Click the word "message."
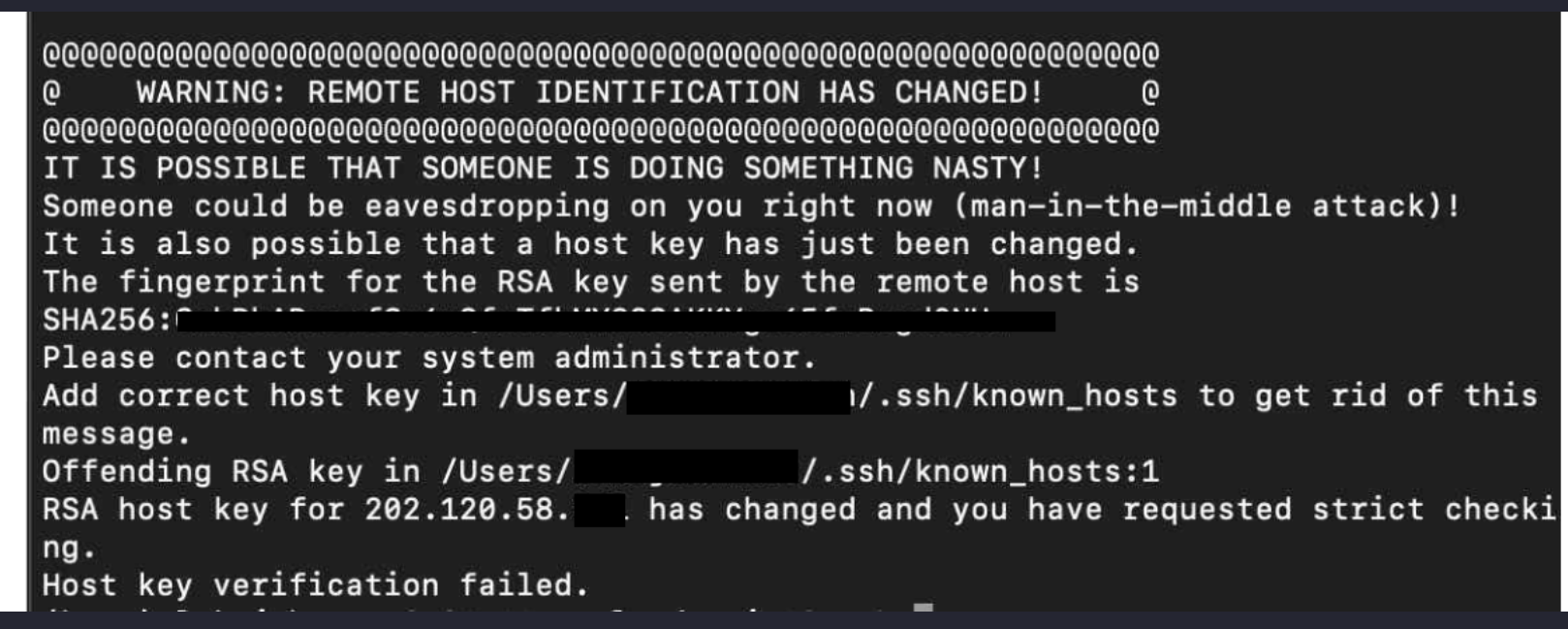This screenshot has height=629, width=1568. 116,434
